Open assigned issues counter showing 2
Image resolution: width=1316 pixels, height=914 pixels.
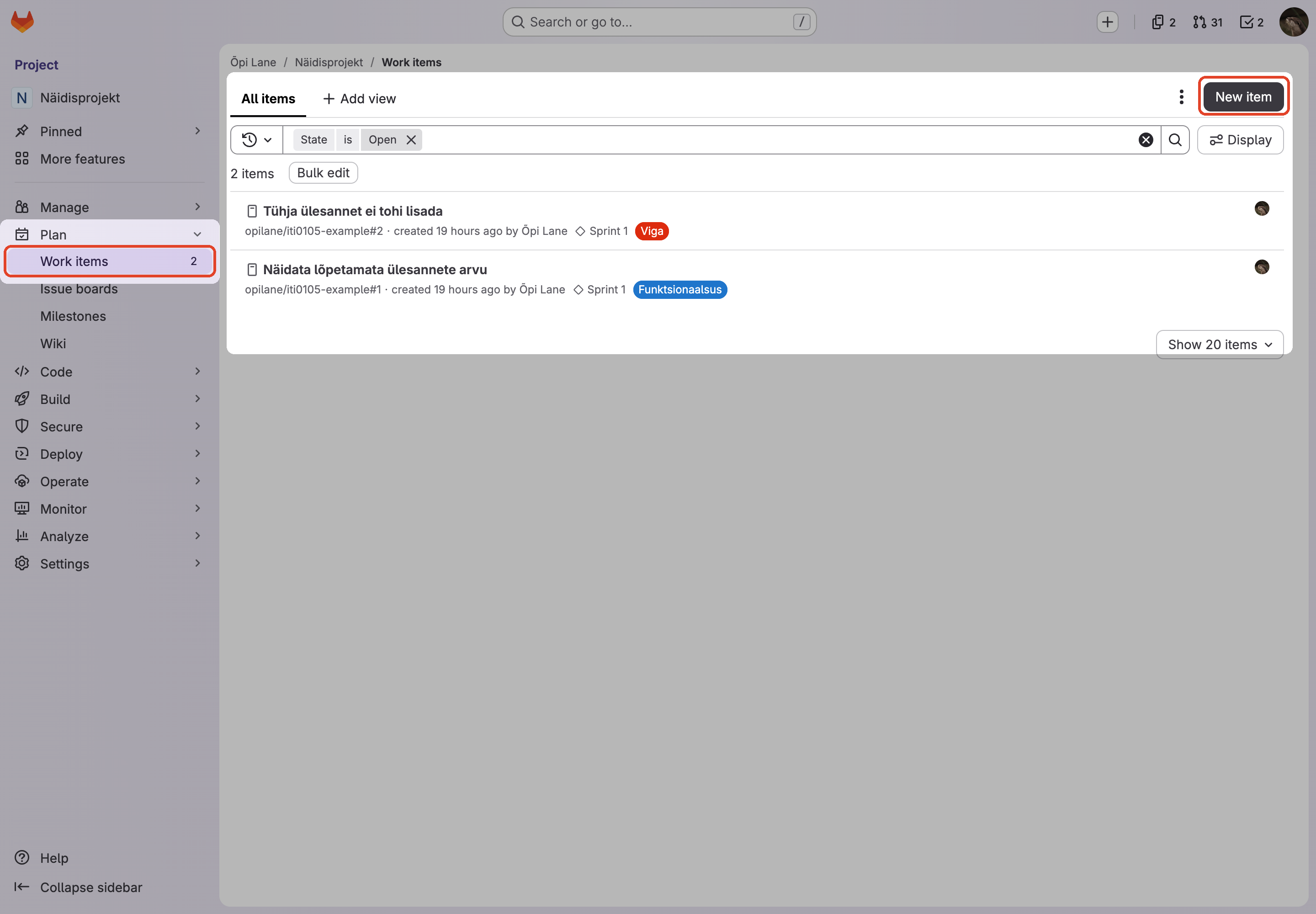pyautogui.click(x=1163, y=22)
